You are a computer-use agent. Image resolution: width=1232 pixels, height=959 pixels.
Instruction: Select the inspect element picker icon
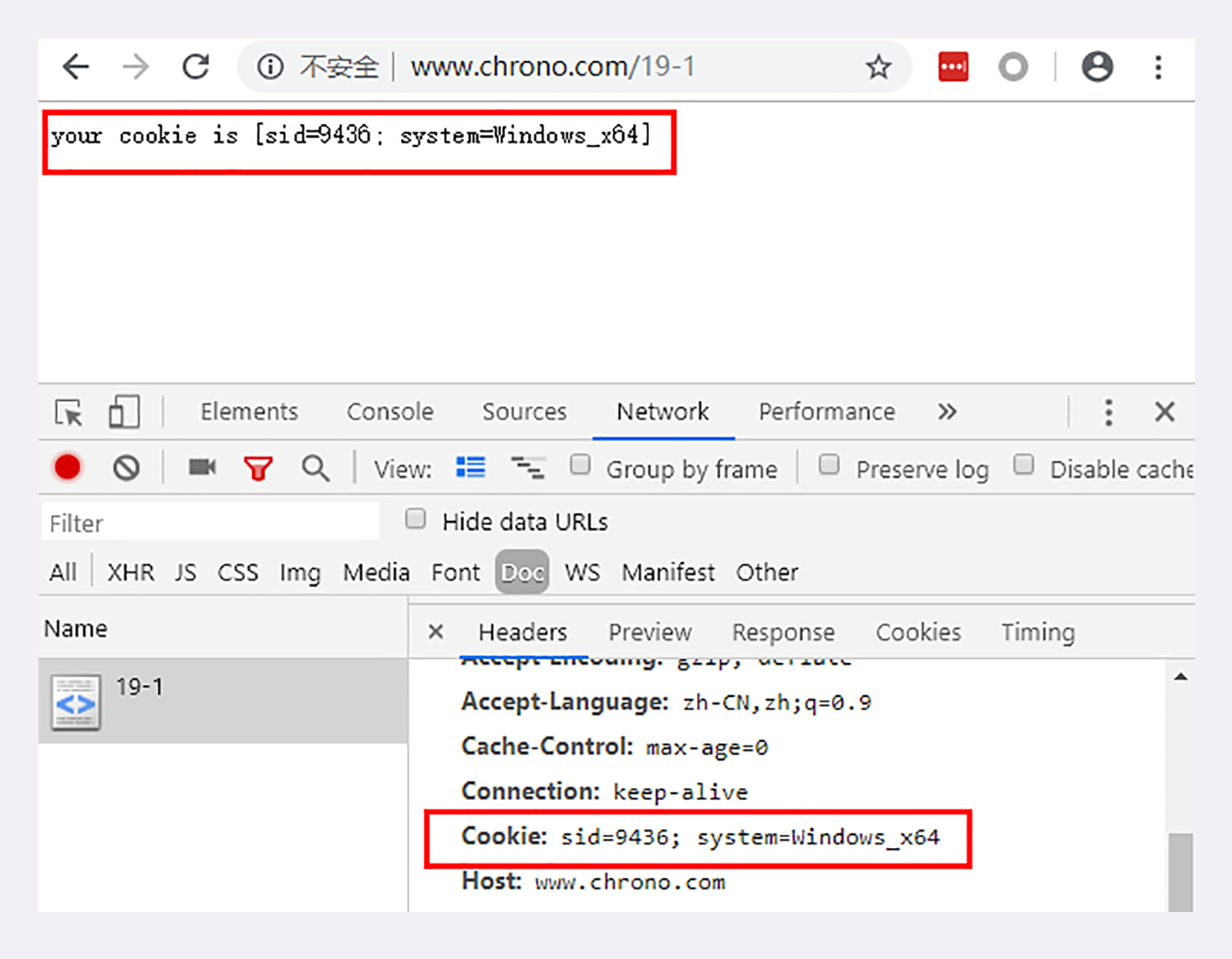pos(69,412)
